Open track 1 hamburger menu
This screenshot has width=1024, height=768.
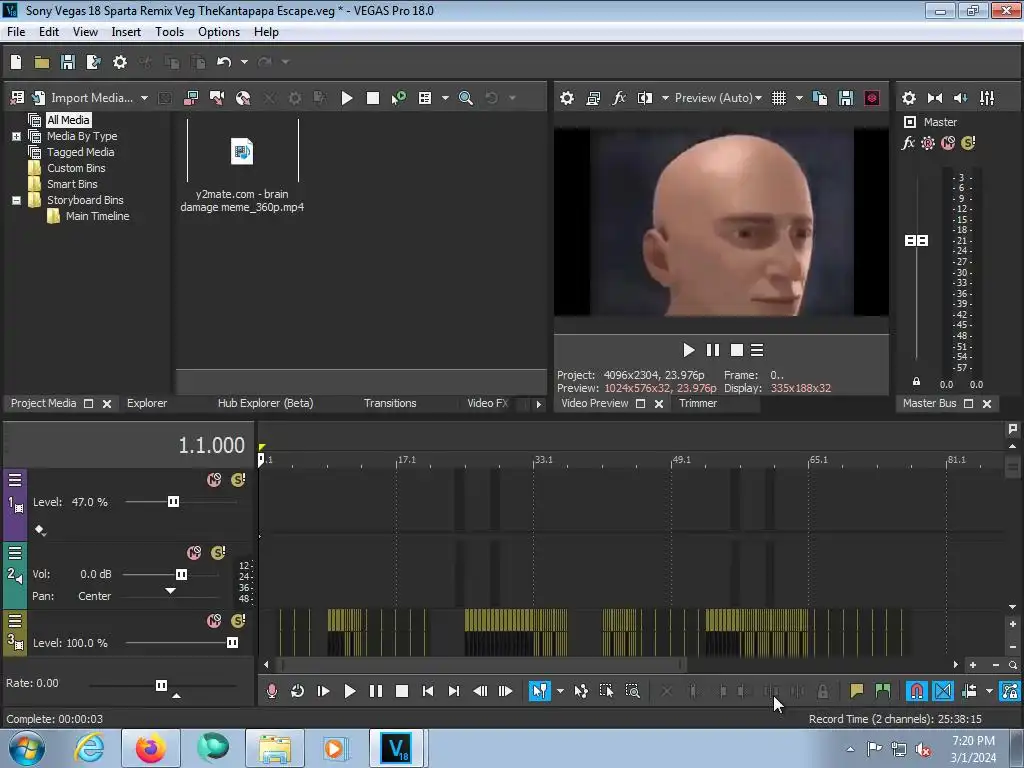pyautogui.click(x=15, y=481)
